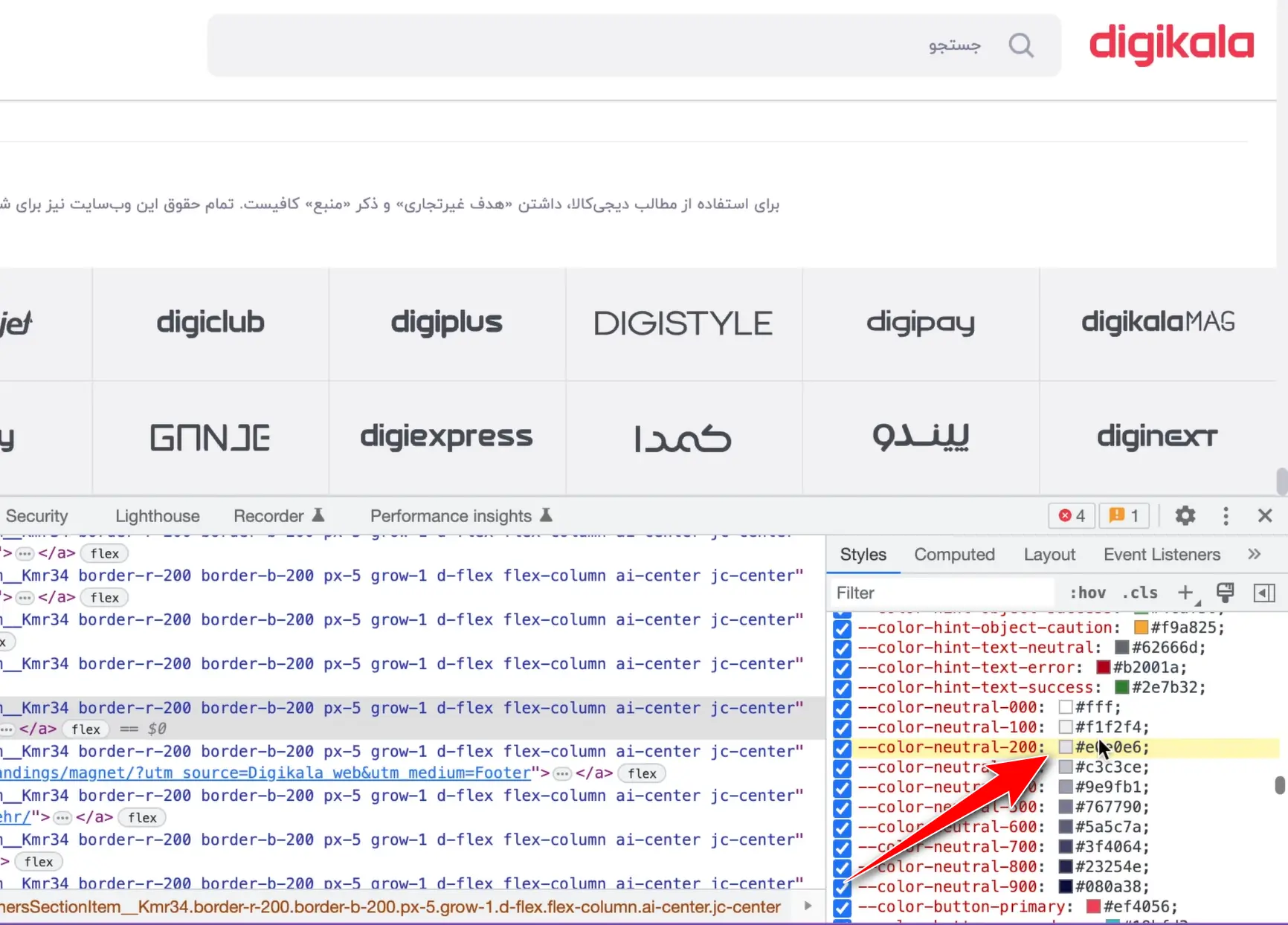
Task: Expand the collapsed anchor ellipsis in the selected row
Action: 7,729
